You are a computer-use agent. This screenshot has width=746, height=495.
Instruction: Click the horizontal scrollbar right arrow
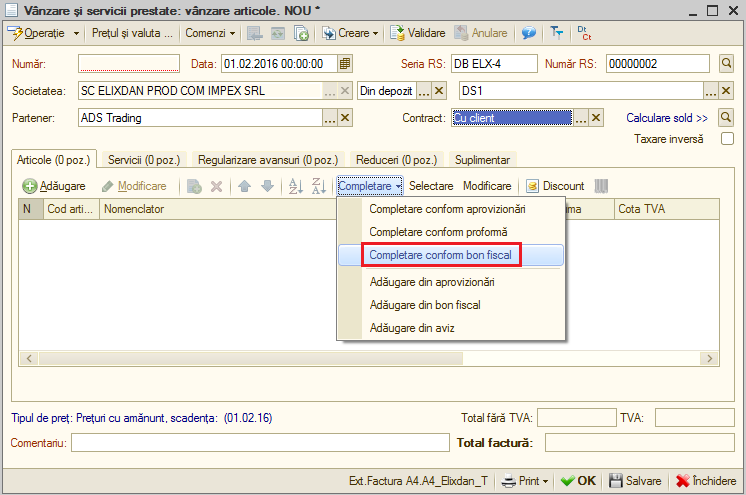[709, 358]
